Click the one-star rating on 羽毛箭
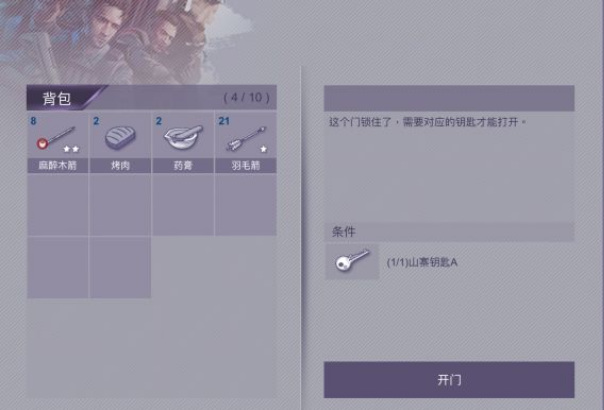The width and height of the screenshot is (604, 410). [263, 149]
